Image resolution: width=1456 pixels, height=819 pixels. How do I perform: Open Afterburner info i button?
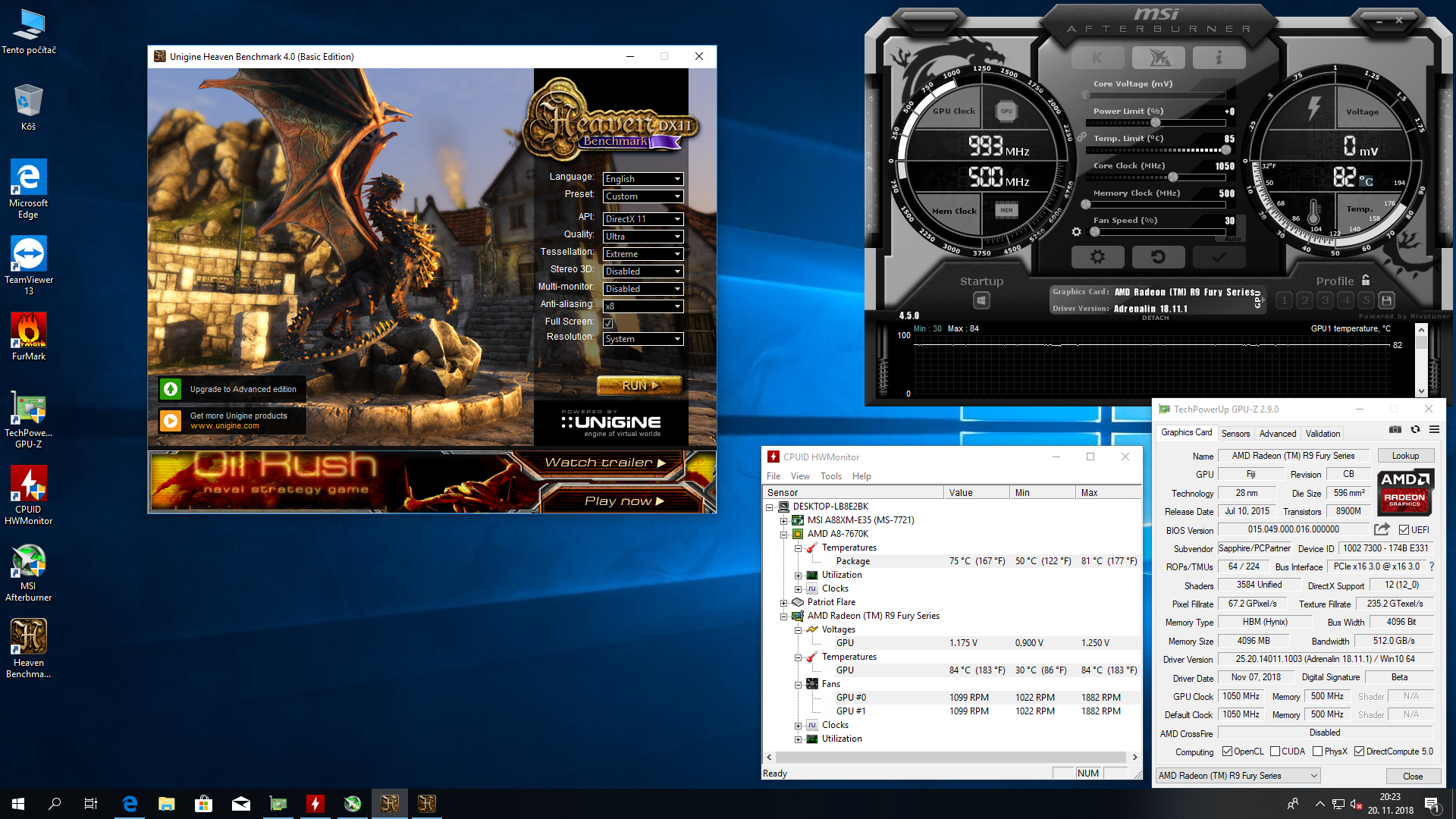(x=1219, y=58)
